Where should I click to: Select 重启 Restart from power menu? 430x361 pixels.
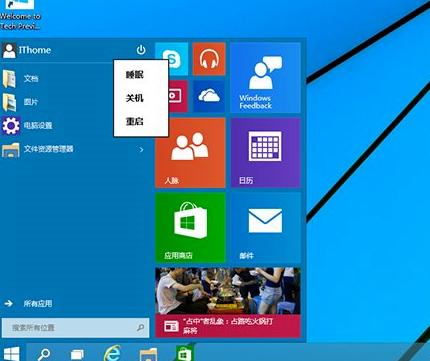[135, 121]
